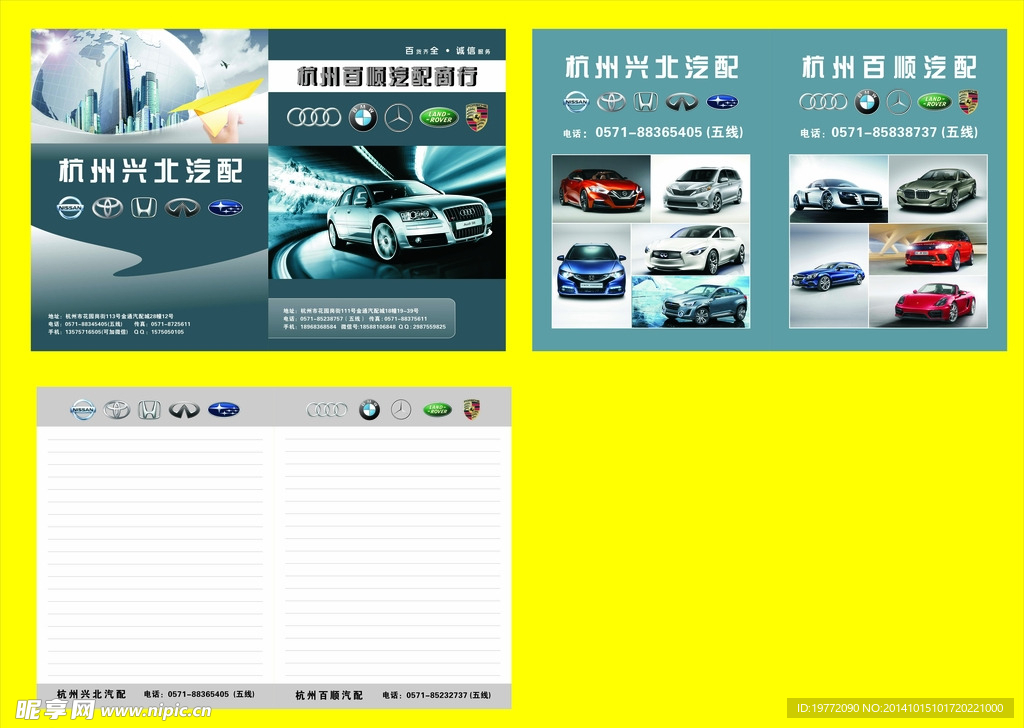The image size is (1024, 728).
Task: Pick the Infiniti logo on the lined notepad header
Action: click(x=184, y=409)
